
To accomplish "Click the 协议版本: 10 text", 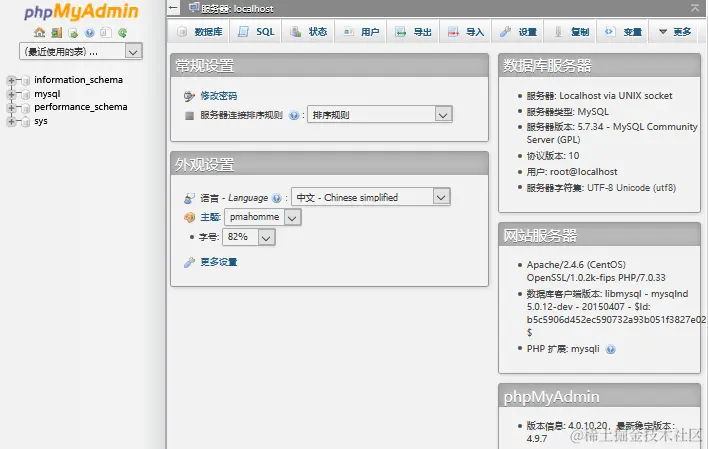I will pyautogui.click(x=553, y=156).
